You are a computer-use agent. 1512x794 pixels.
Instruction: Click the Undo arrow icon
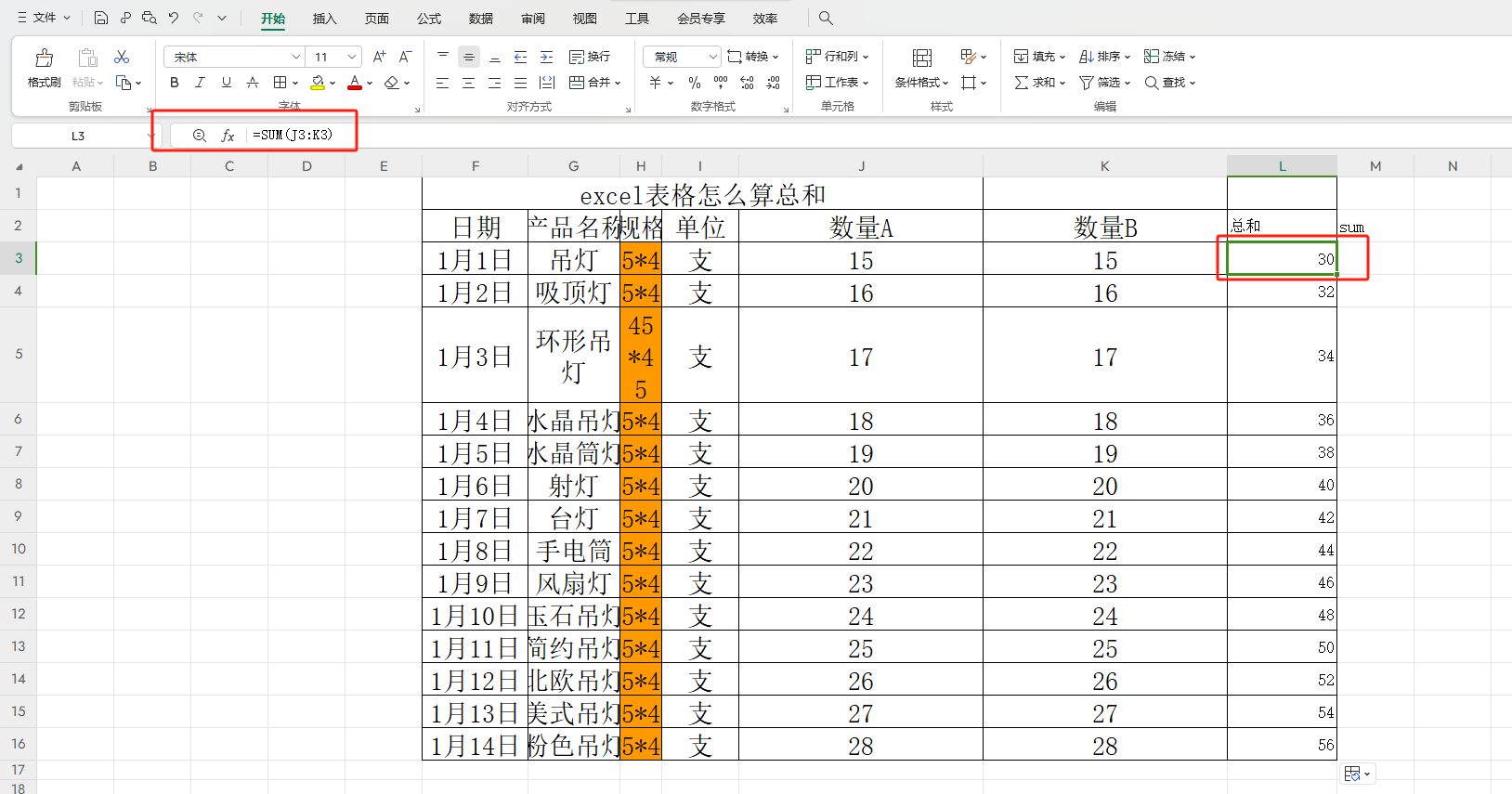pyautogui.click(x=174, y=18)
